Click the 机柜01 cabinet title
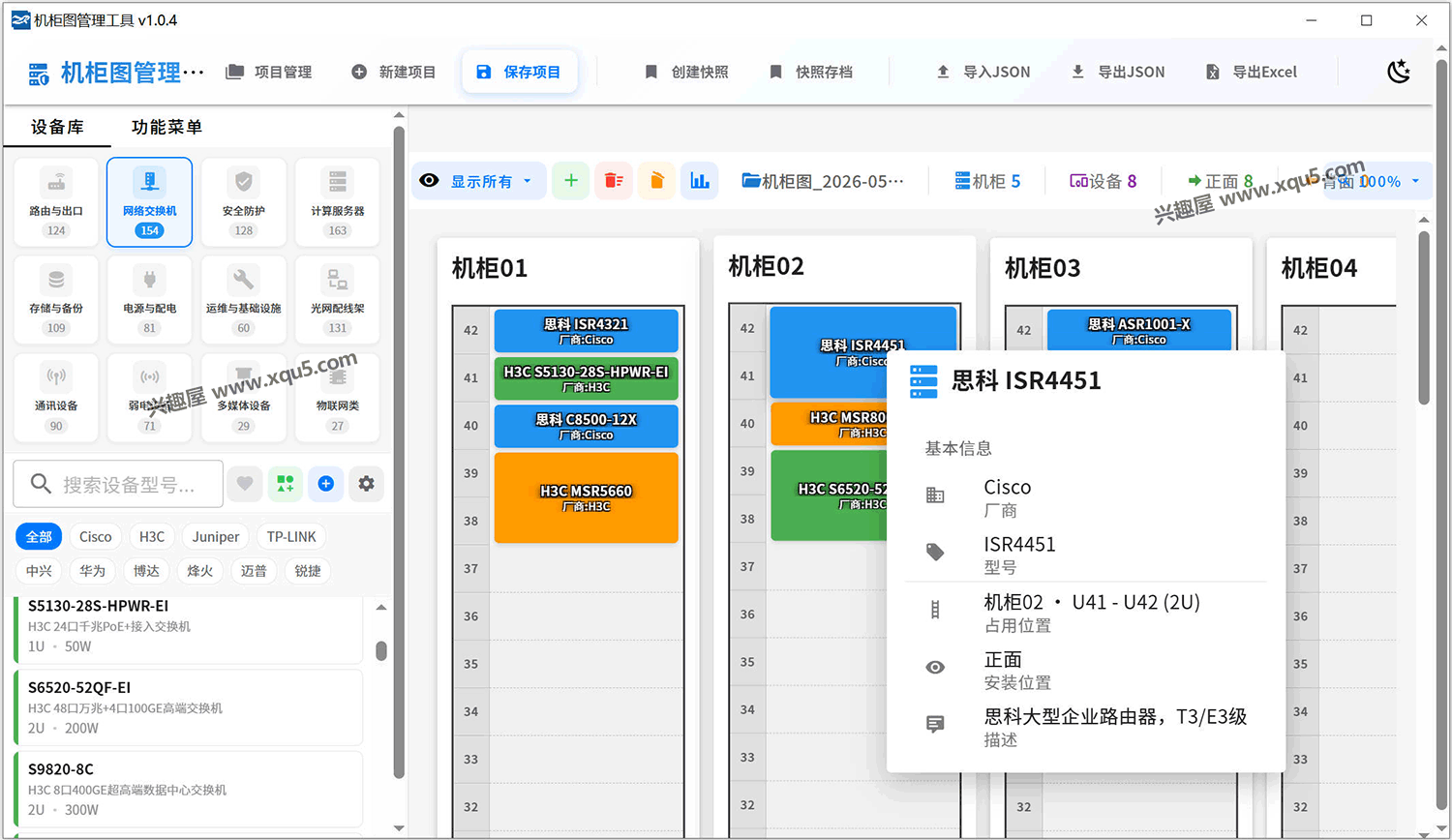 coord(490,268)
